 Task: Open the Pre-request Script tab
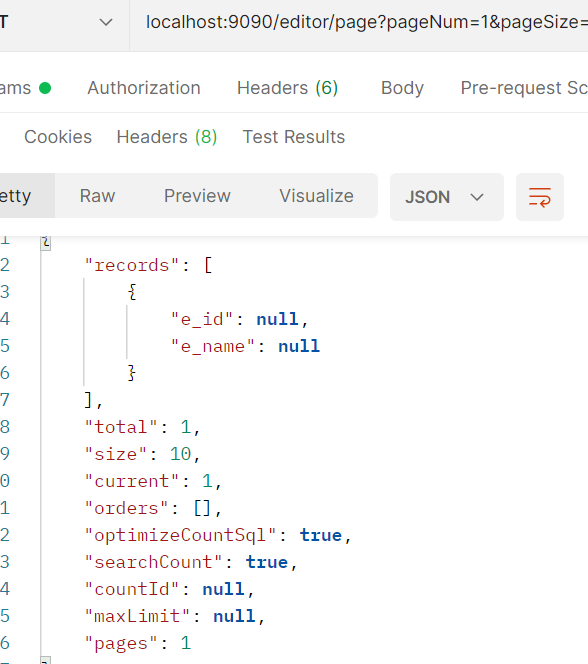coord(524,88)
